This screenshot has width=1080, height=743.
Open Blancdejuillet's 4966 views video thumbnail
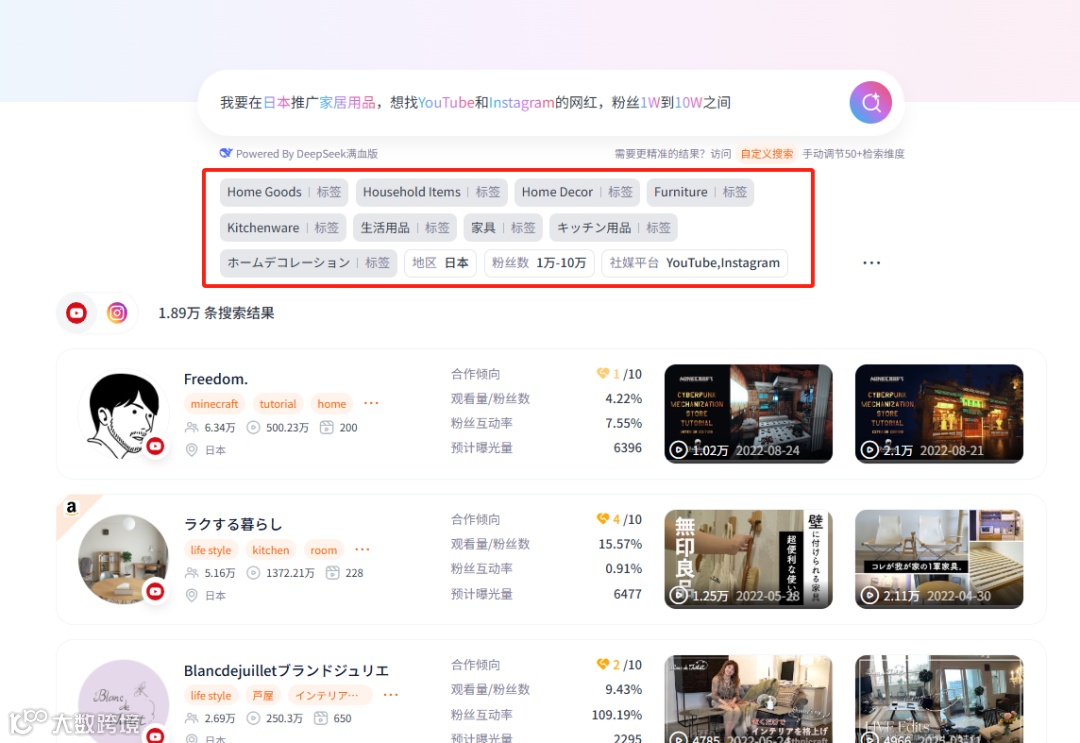(939, 699)
